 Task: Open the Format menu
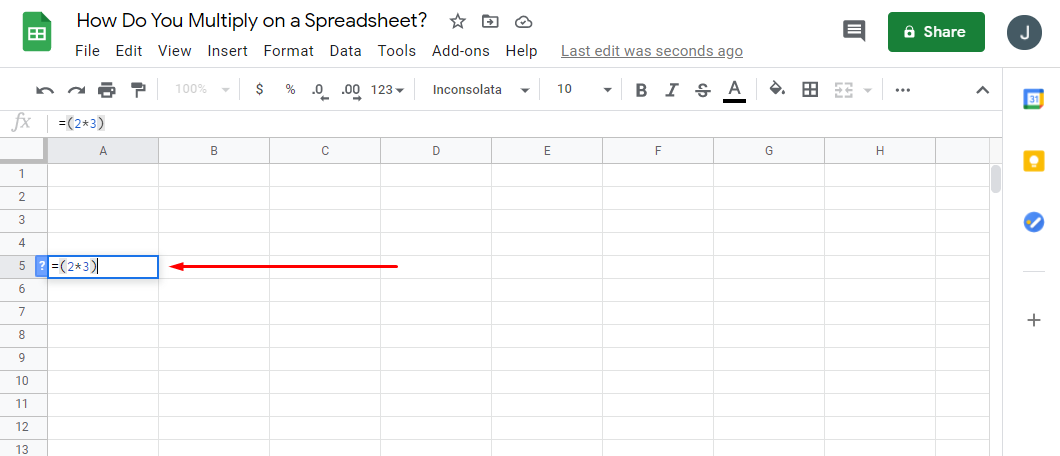(289, 51)
